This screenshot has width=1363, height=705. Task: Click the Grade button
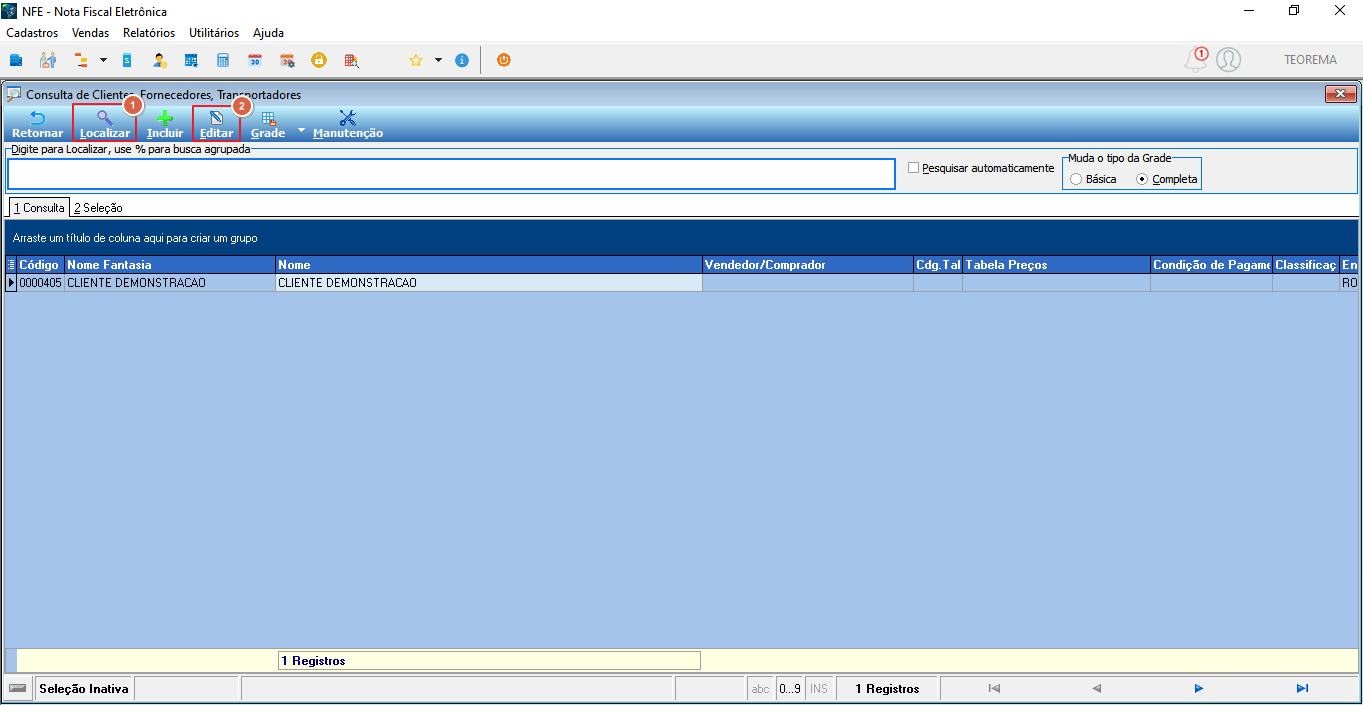(268, 124)
